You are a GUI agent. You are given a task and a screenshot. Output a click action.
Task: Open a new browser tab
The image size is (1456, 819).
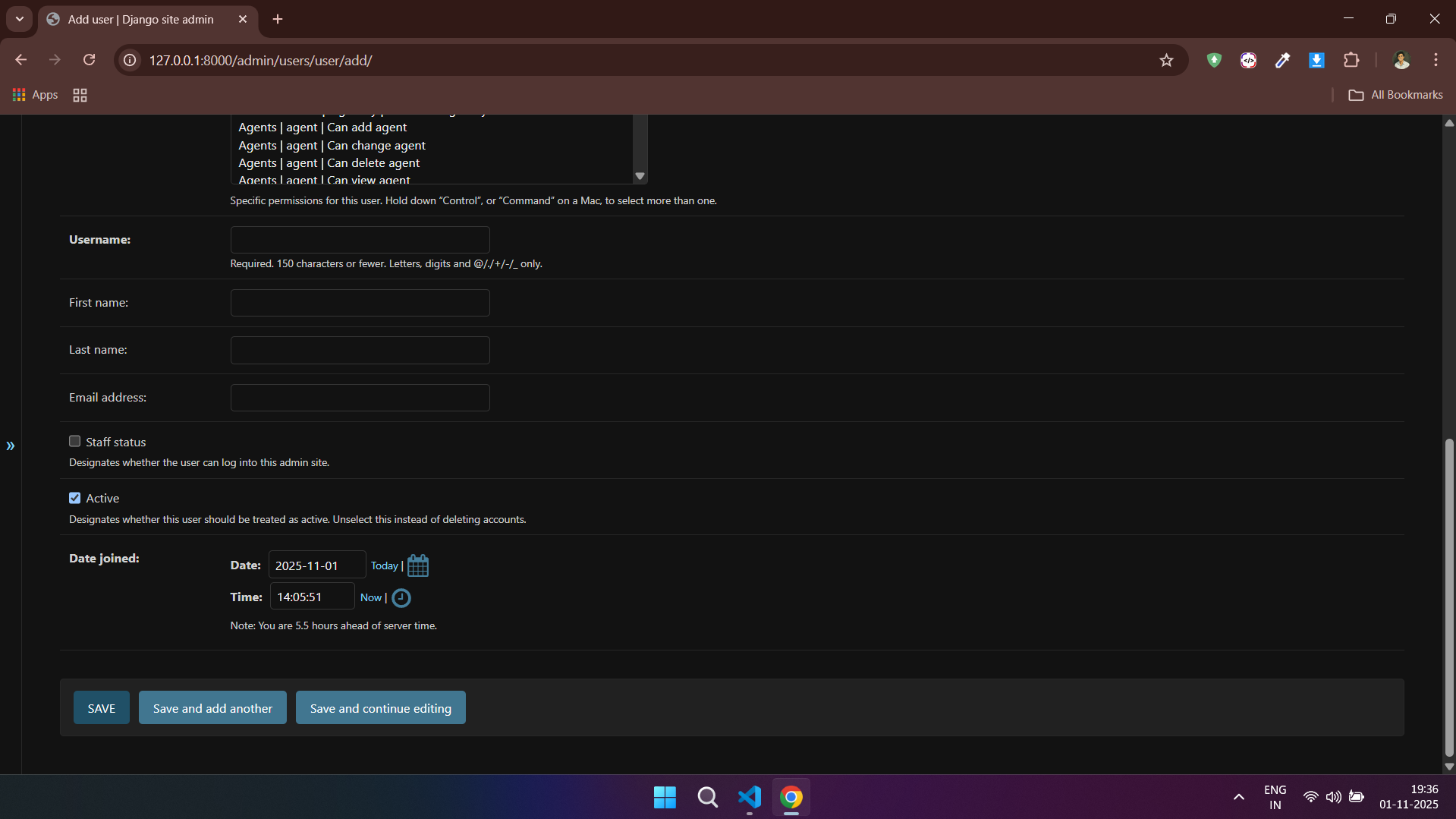click(278, 19)
